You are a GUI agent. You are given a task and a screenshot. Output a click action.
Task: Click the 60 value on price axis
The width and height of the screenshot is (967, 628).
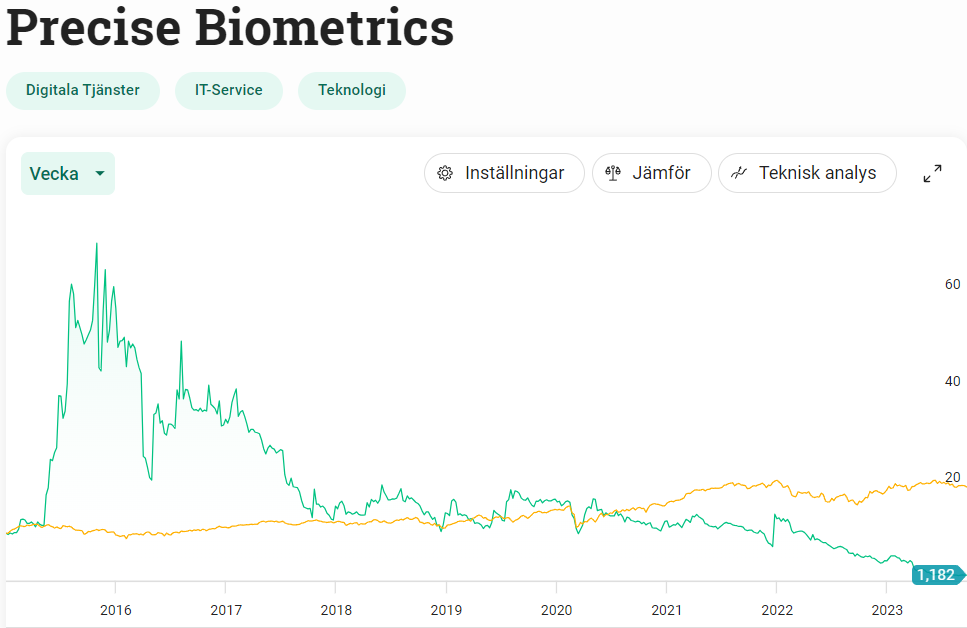point(952,284)
